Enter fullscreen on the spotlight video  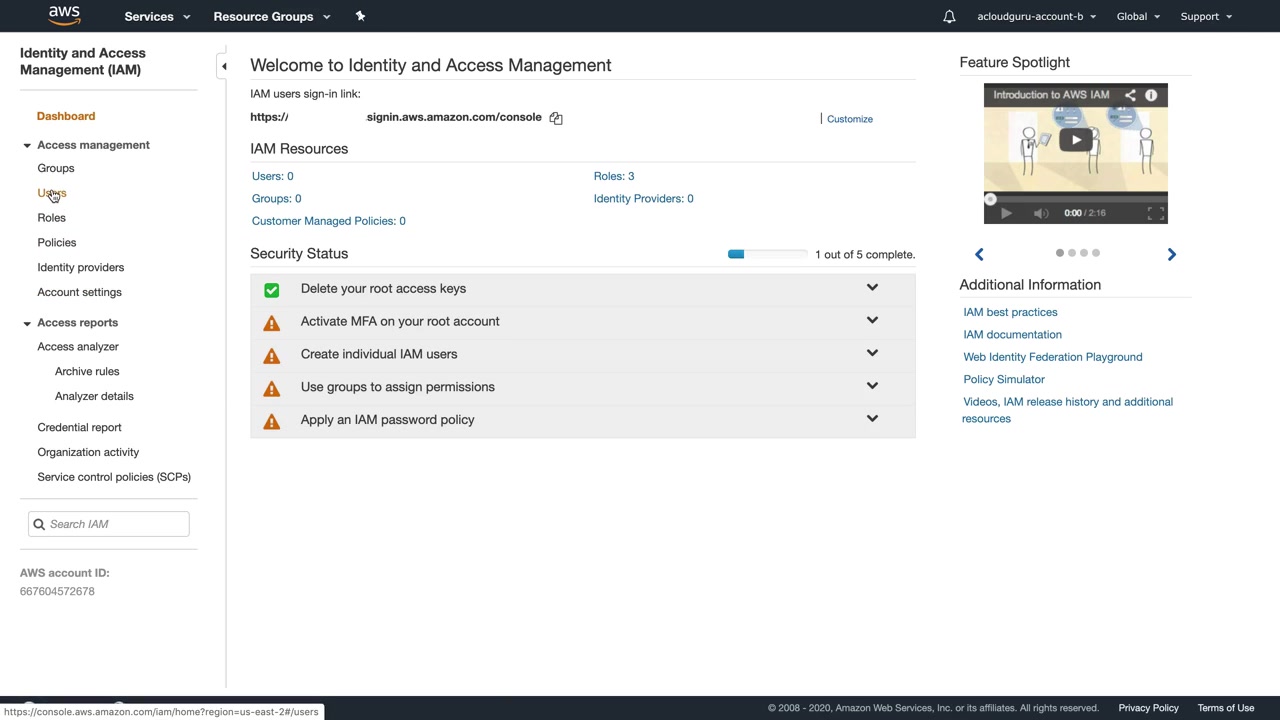click(x=1155, y=213)
